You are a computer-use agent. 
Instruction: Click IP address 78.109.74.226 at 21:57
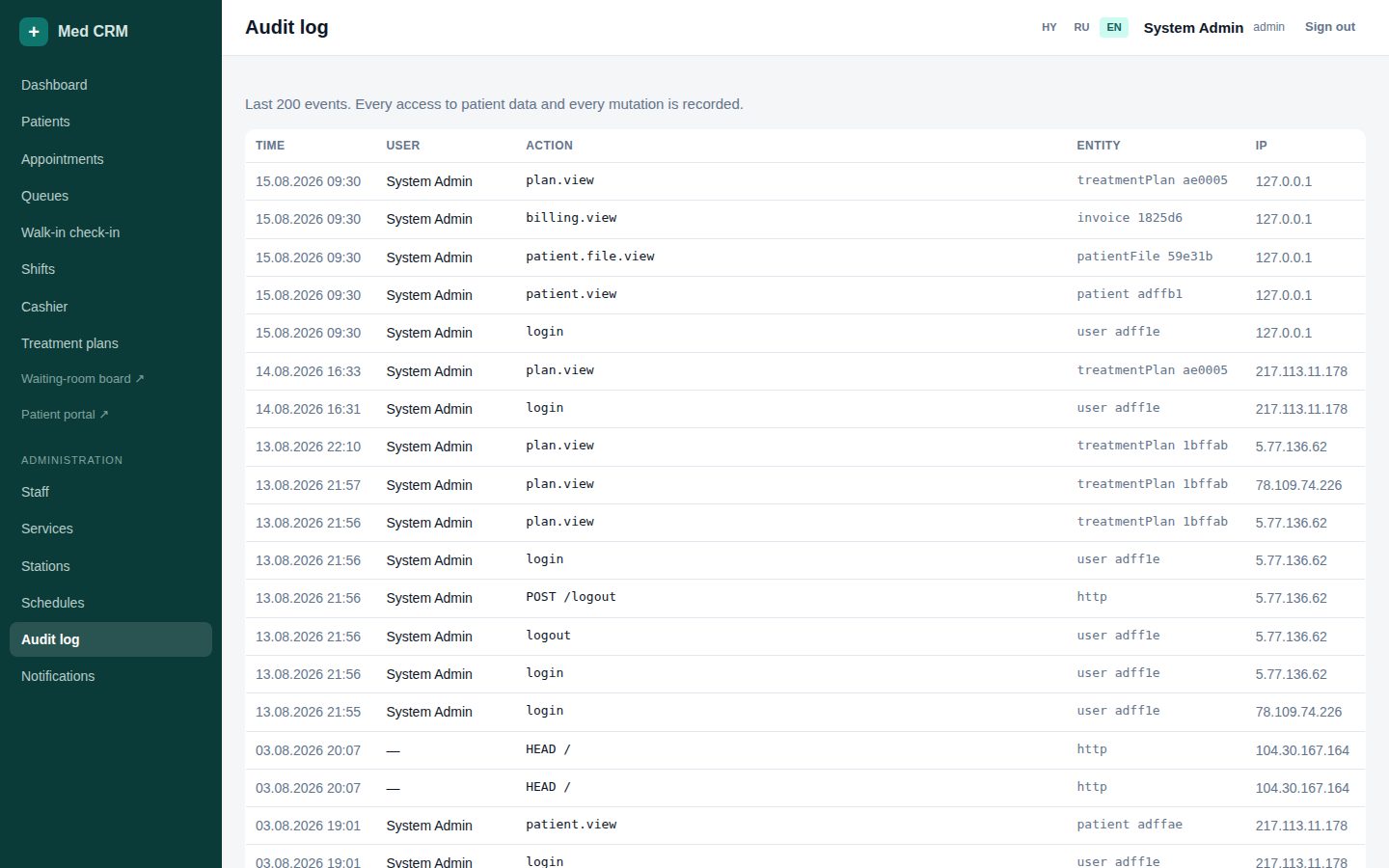click(x=1298, y=485)
